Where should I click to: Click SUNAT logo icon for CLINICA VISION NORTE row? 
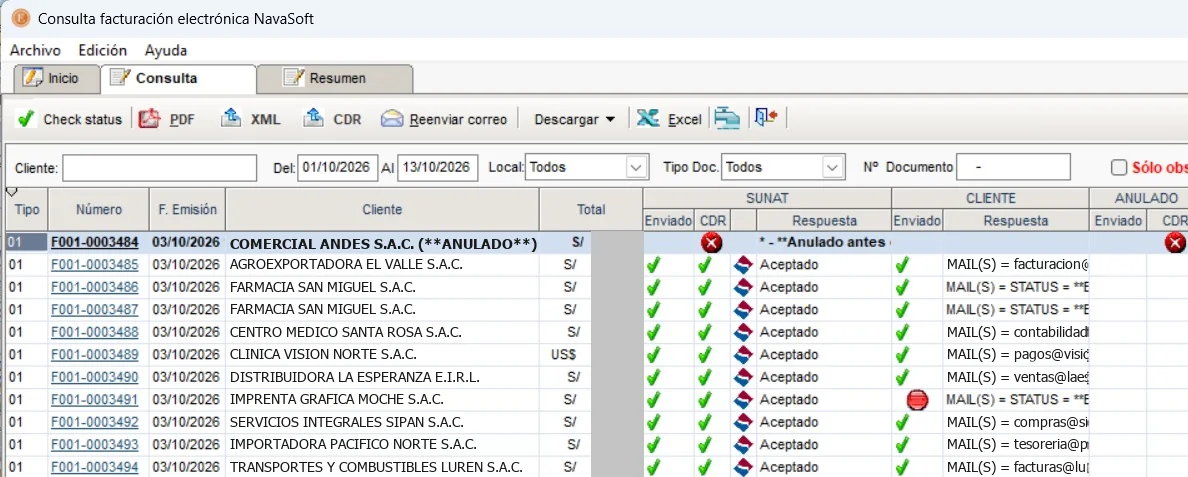coord(743,355)
